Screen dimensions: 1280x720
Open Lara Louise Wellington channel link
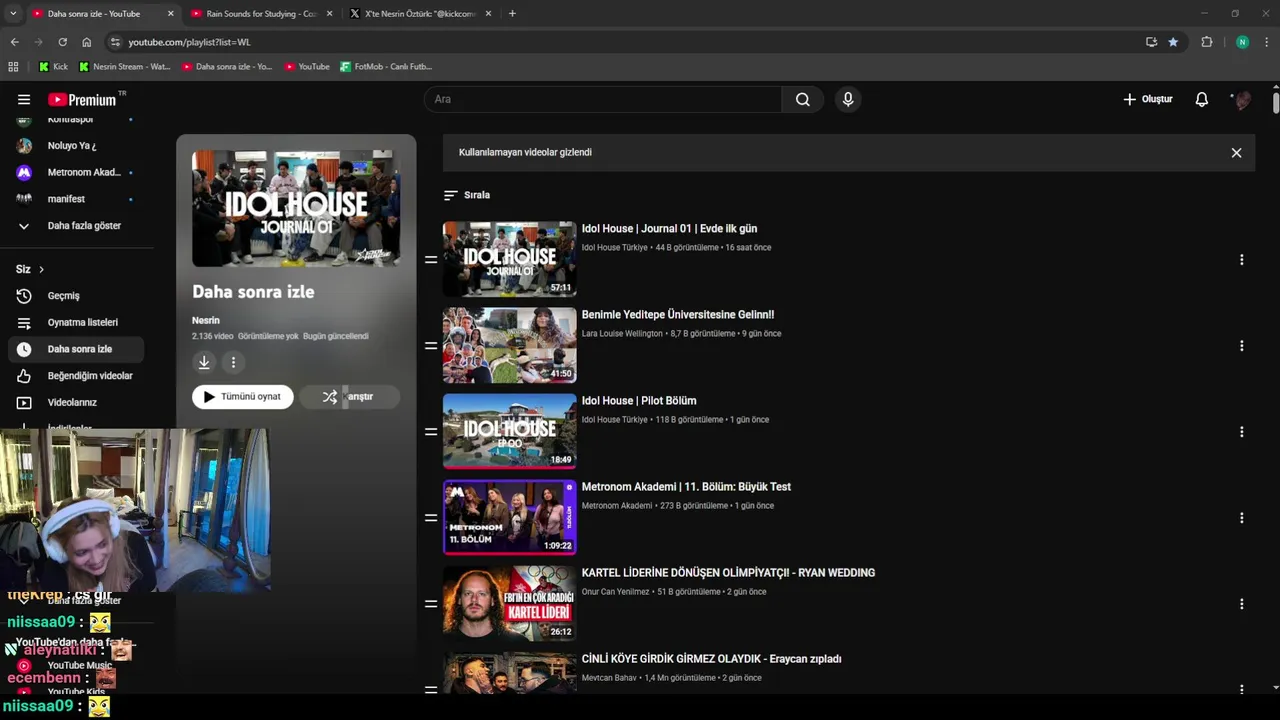pos(622,334)
